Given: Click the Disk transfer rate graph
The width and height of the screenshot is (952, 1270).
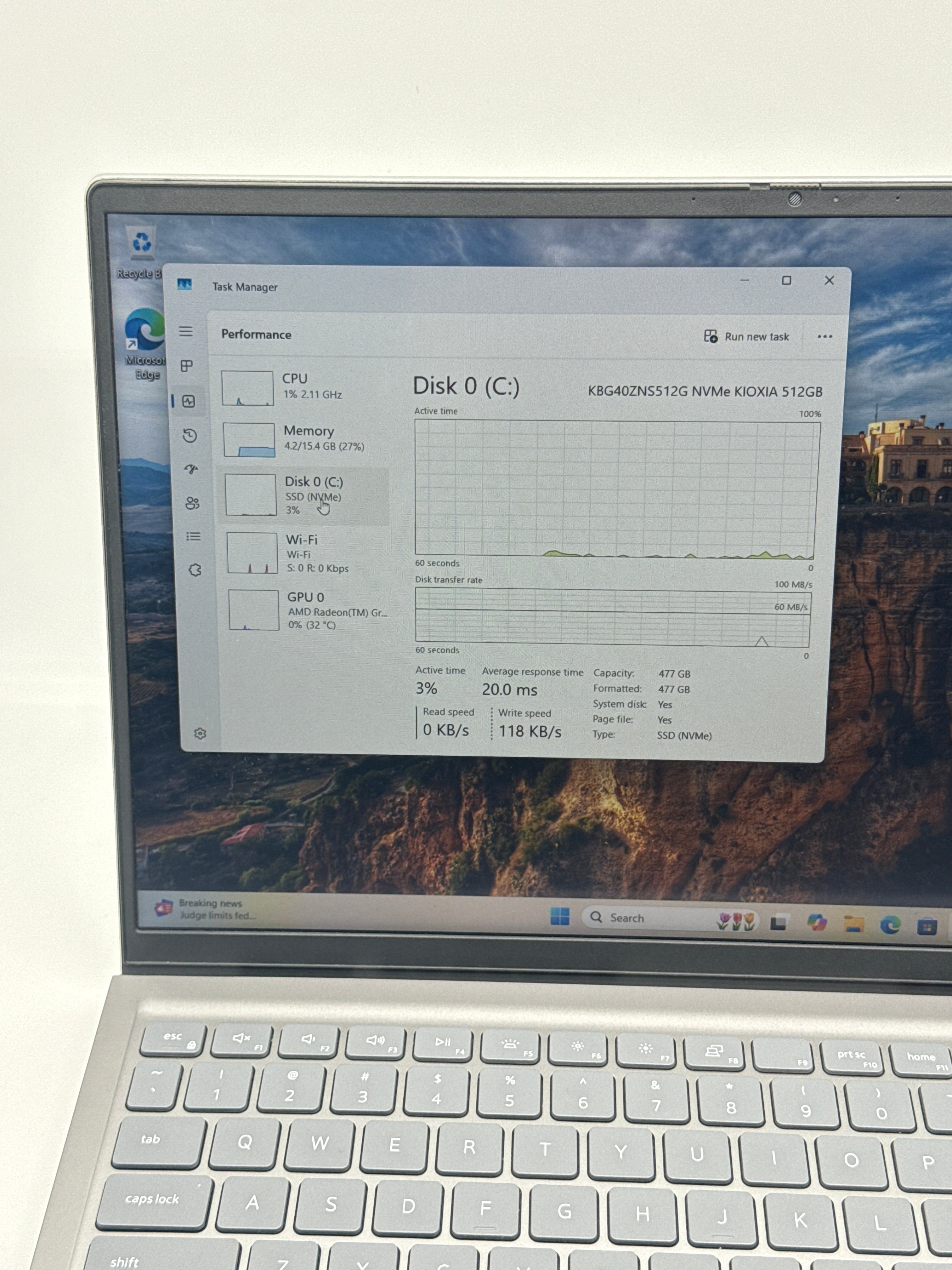Looking at the screenshot, I should [x=613, y=618].
